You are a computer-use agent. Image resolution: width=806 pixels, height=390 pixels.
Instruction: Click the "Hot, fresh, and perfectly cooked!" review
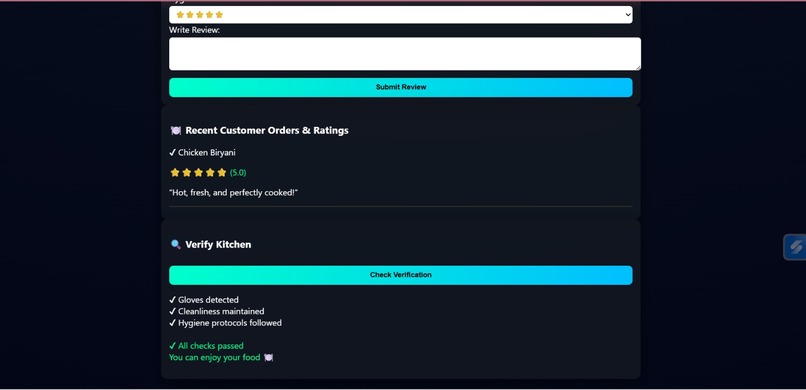[x=233, y=193]
